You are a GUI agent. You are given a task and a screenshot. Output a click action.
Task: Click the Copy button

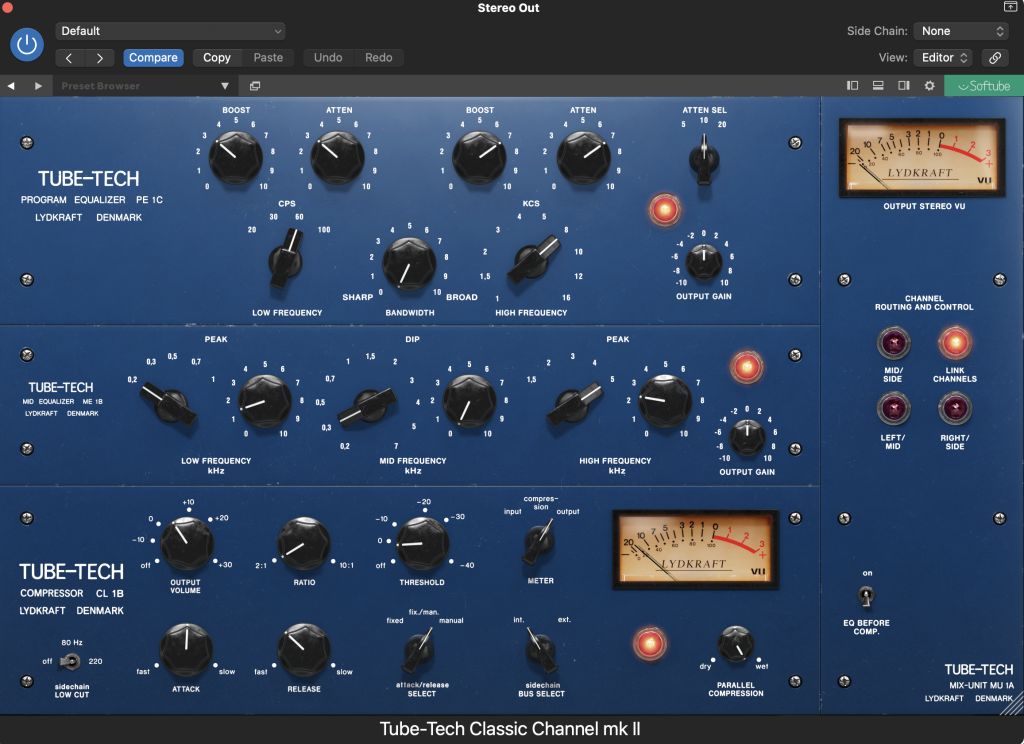[217, 58]
